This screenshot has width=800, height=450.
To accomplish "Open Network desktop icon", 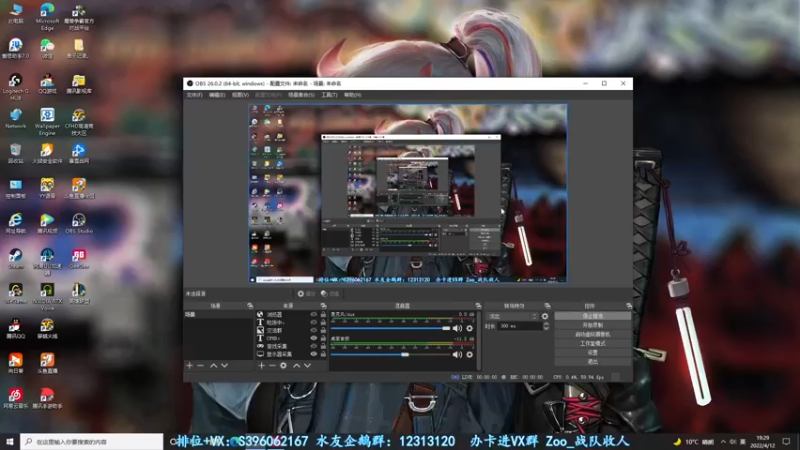I will [15, 118].
